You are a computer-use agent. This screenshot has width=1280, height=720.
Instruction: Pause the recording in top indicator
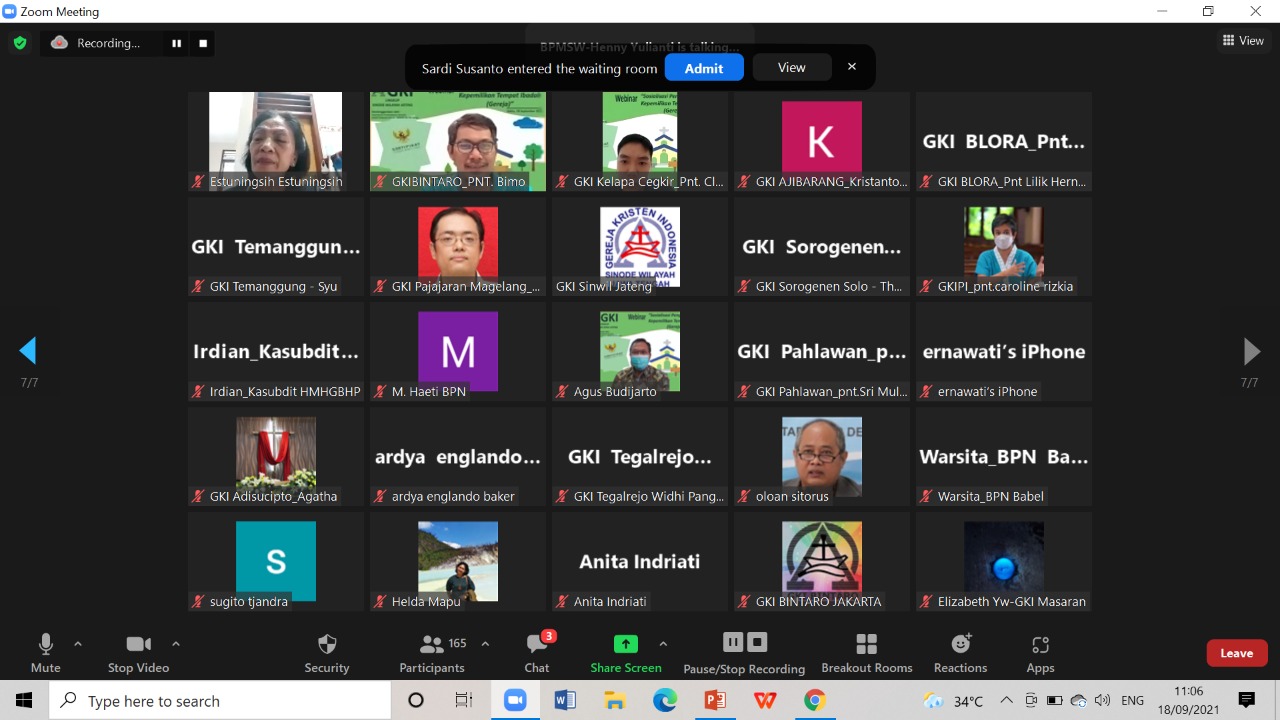[177, 43]
